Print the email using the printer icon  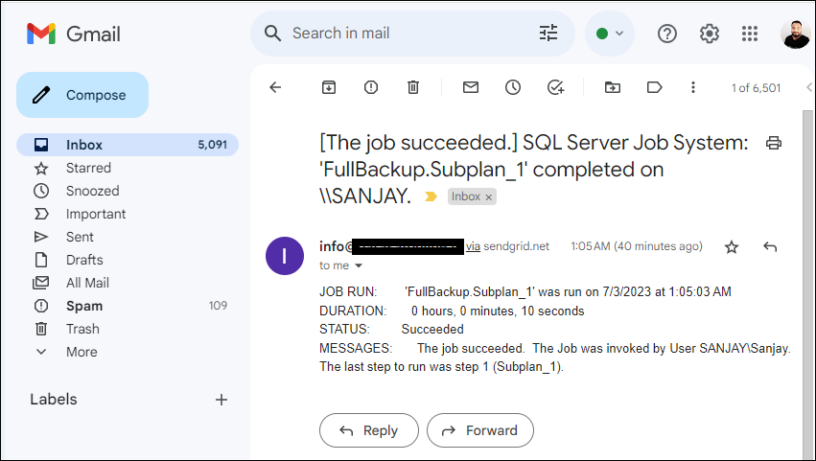[773, 143]
